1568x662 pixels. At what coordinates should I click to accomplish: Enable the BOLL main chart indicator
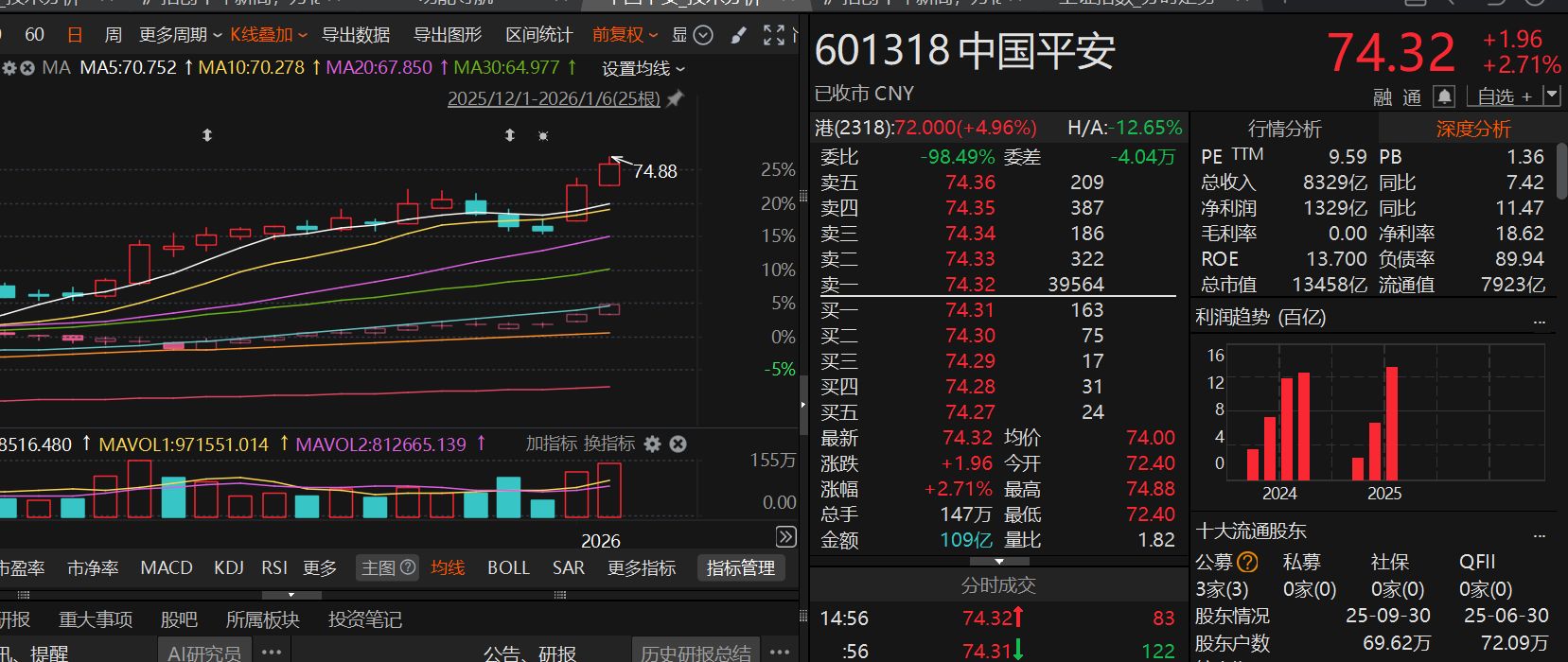pyautogui.click(x=508, y=567)
